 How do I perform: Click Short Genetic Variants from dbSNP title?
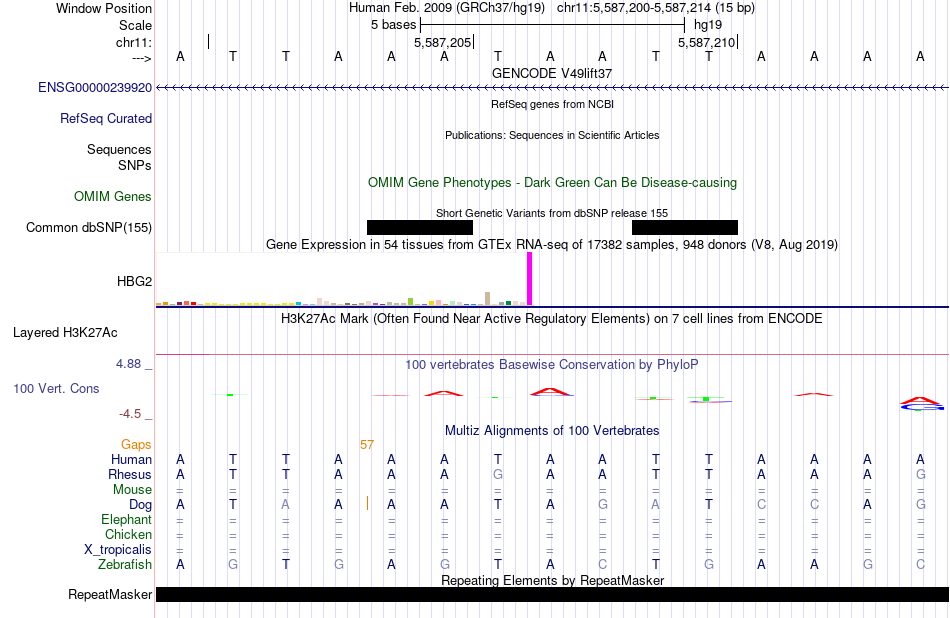tap(552, 213)
